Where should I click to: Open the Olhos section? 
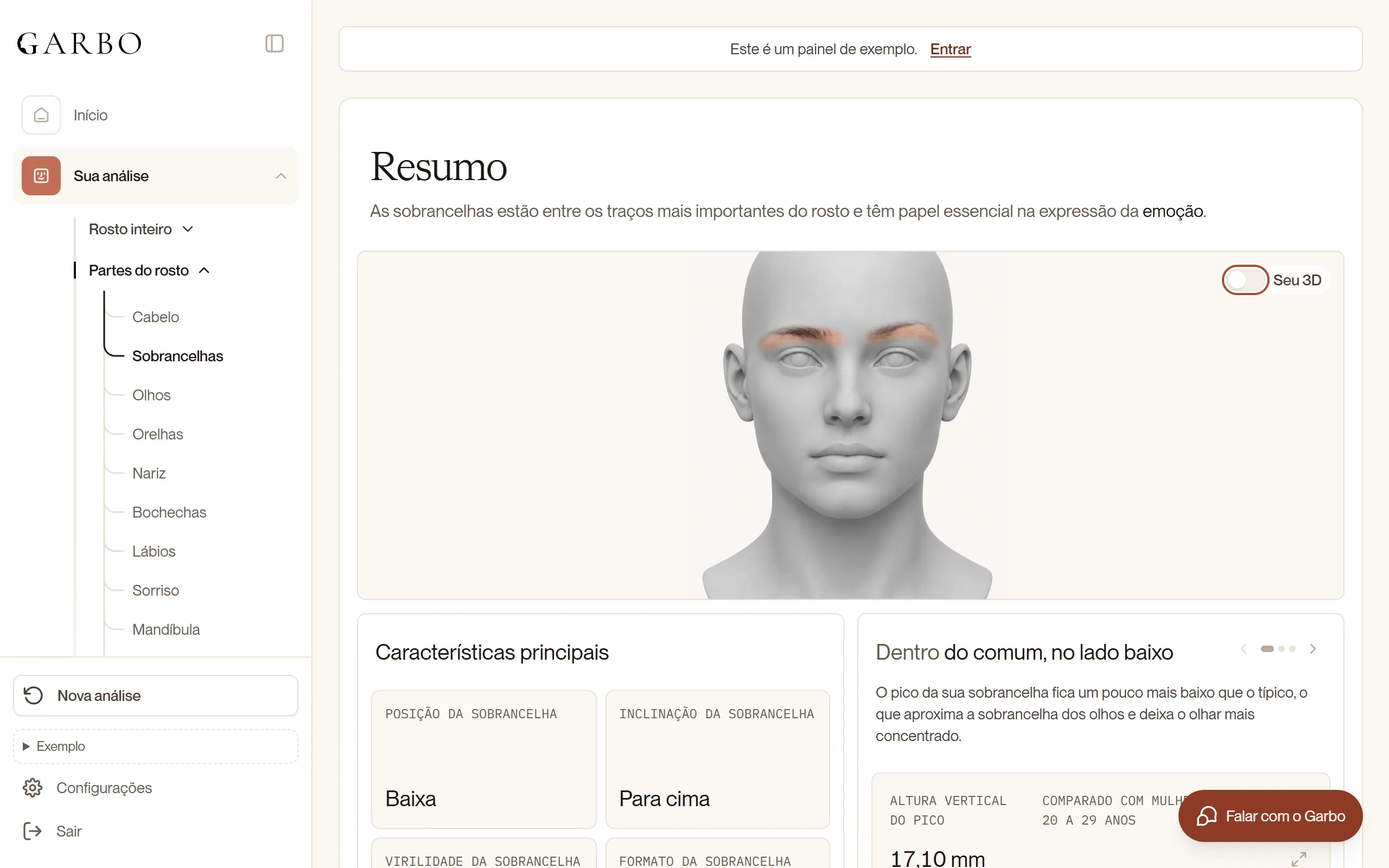pyautogui.click(x=151, y=395)
